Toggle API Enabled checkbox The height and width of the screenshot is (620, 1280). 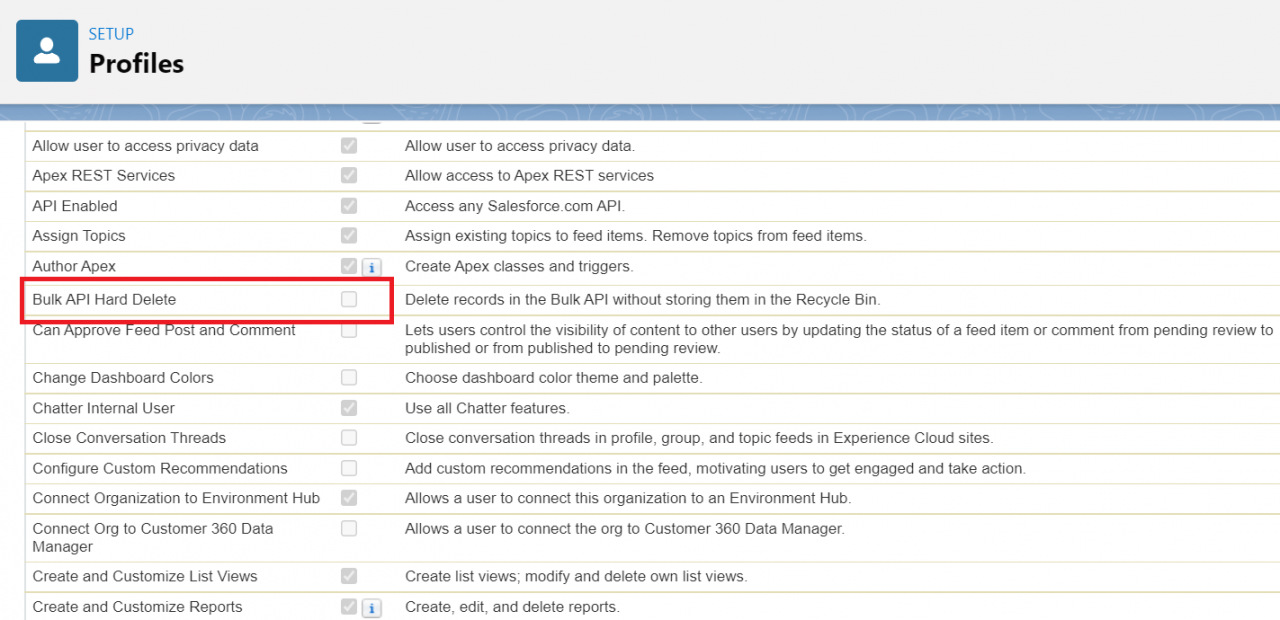pyautogui.click(x=349, y=206)
